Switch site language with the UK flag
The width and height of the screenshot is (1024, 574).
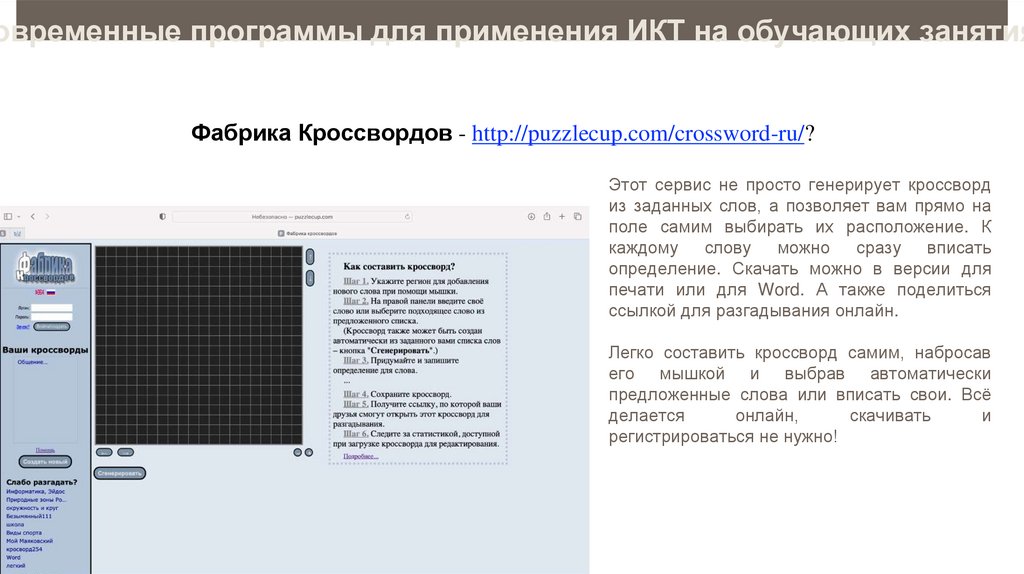click(39, 293)
